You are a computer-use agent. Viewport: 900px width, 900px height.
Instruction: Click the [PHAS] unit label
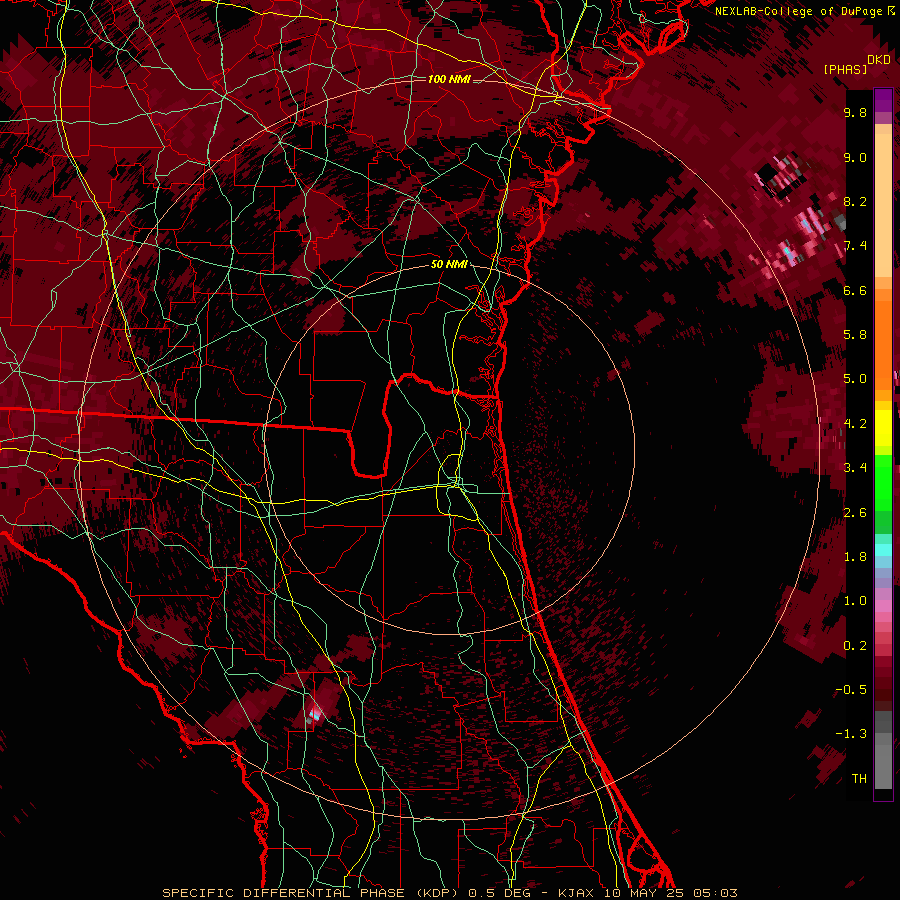click(845, 69)
